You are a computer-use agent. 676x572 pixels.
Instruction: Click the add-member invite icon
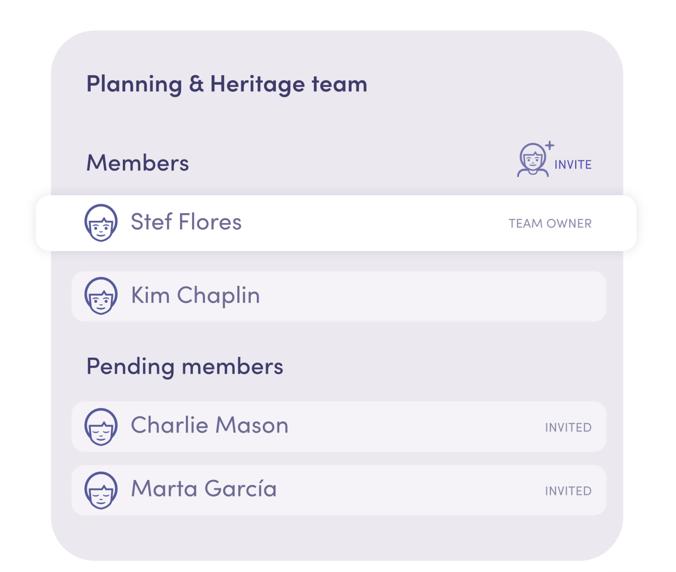click(535, 160)
